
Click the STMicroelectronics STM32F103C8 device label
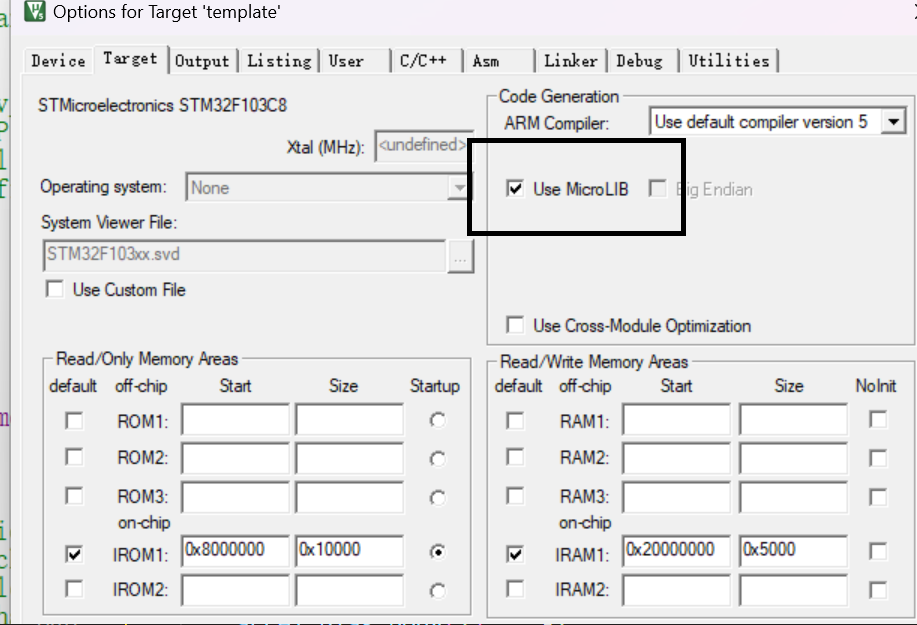pos(163,105)
